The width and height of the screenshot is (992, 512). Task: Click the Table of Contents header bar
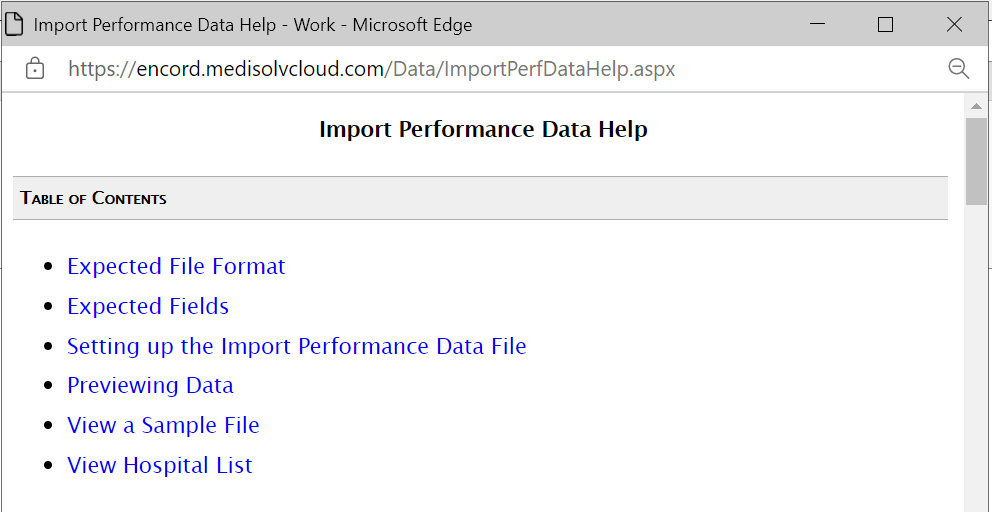(x=480, y=198)
